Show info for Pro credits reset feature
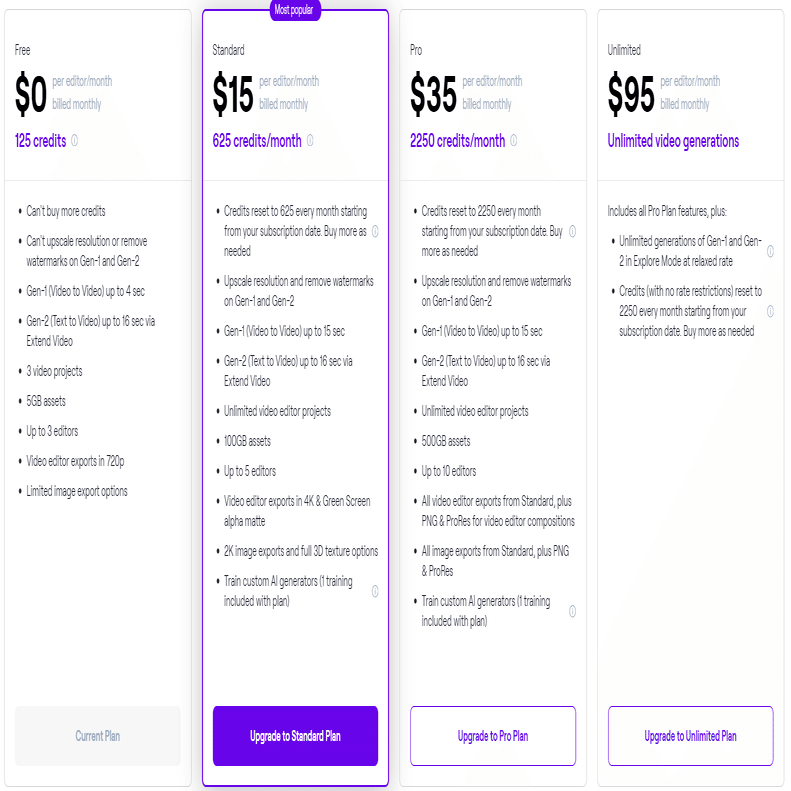This screenshot has height=791, width=791. coord(572,232)
